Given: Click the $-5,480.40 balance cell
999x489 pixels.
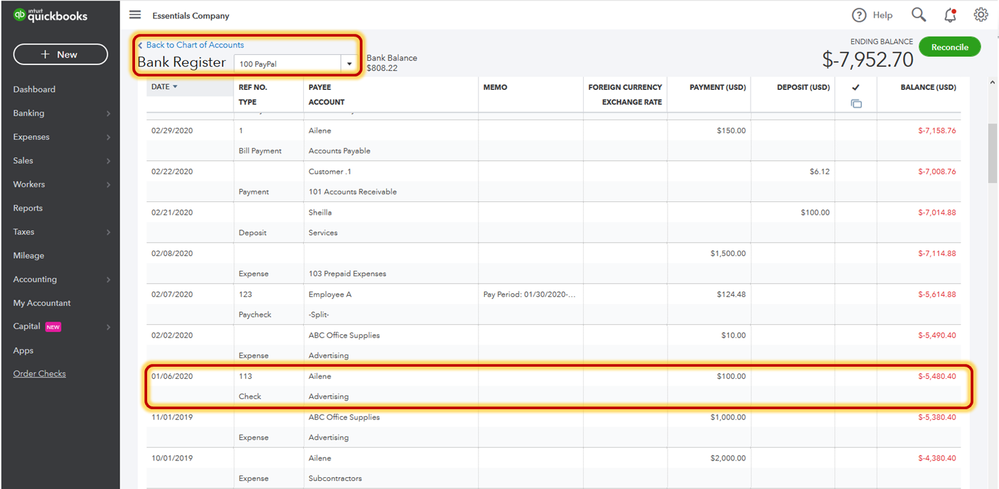Looking at the screenshot, I should point(937,376).
